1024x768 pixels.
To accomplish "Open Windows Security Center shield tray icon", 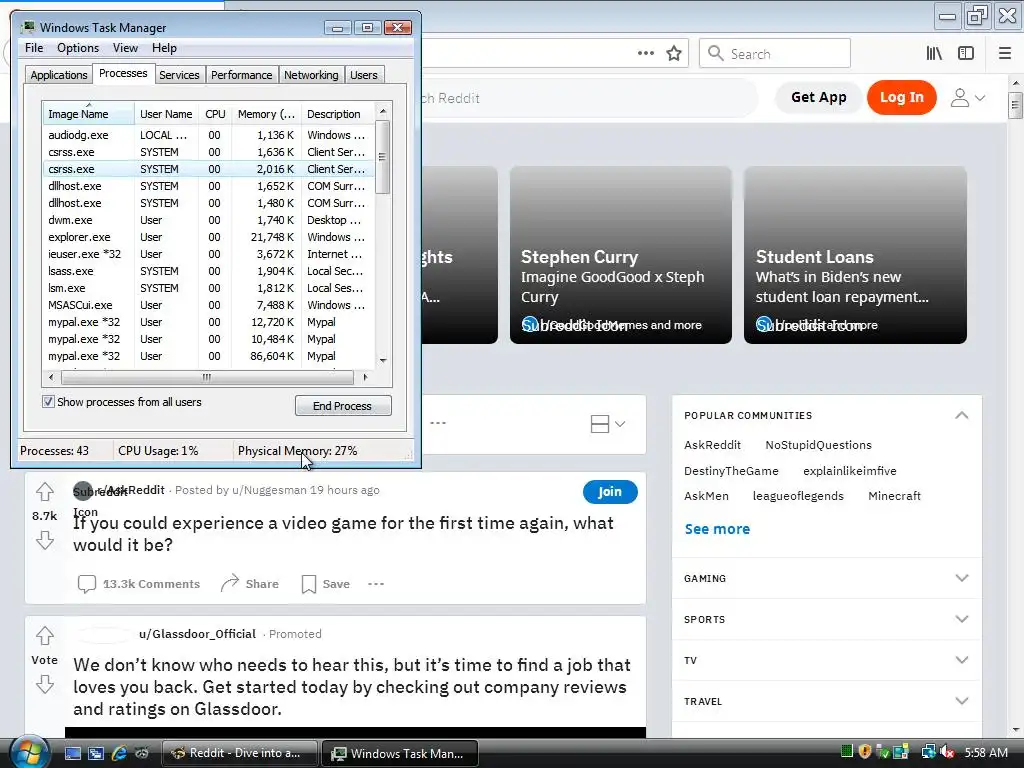I will coord(865,752).
